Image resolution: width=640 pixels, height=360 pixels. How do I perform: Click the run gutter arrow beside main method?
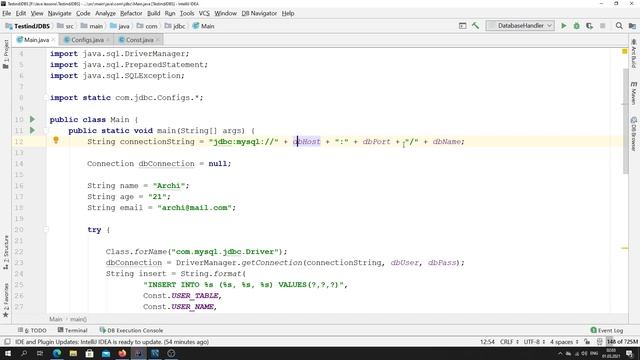pyautogui.click(x=32, y=131)
